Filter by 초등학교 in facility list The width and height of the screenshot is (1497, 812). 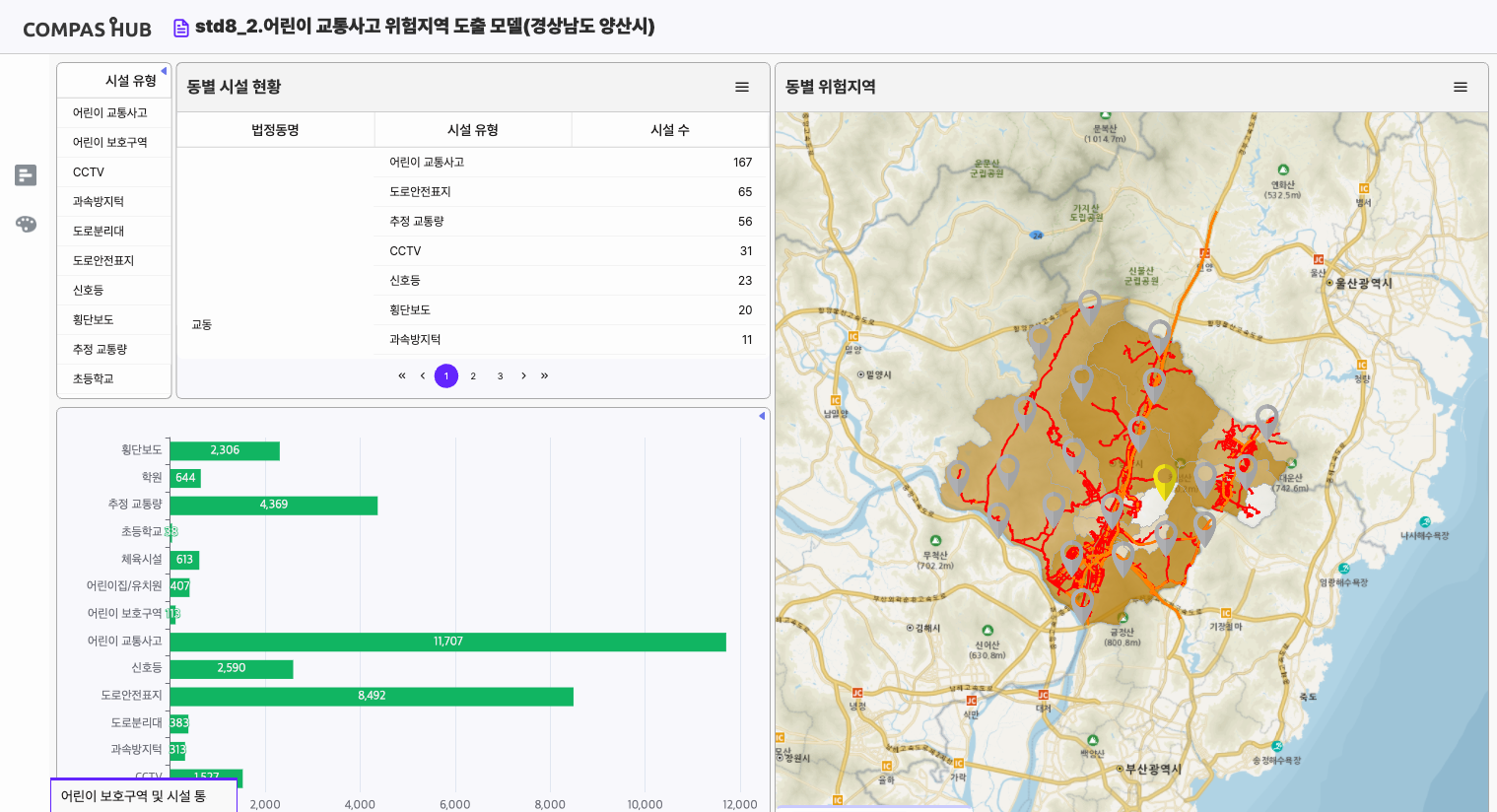114,378
